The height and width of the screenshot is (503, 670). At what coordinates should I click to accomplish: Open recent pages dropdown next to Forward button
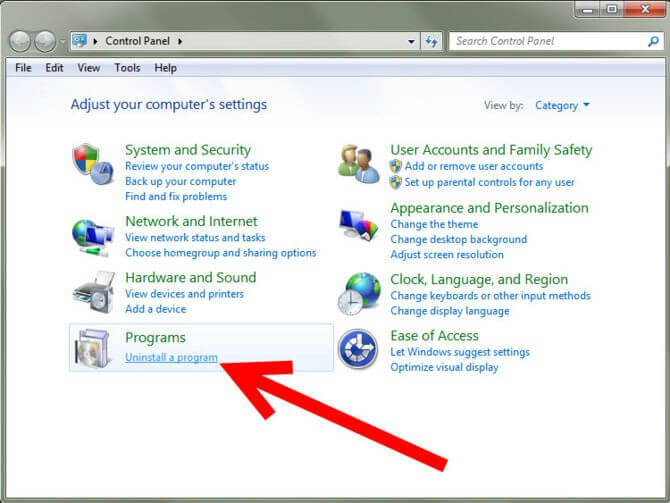62,41
